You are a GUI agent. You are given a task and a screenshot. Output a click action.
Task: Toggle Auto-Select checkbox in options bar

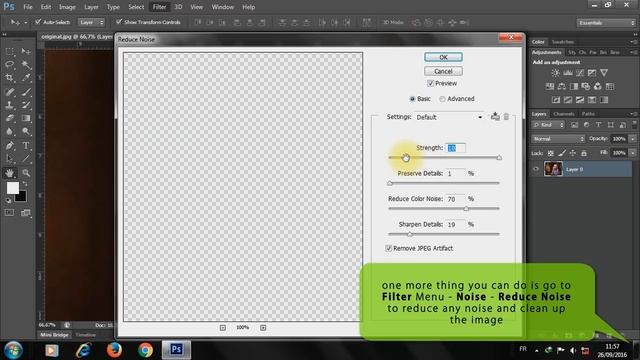(38, 22)
